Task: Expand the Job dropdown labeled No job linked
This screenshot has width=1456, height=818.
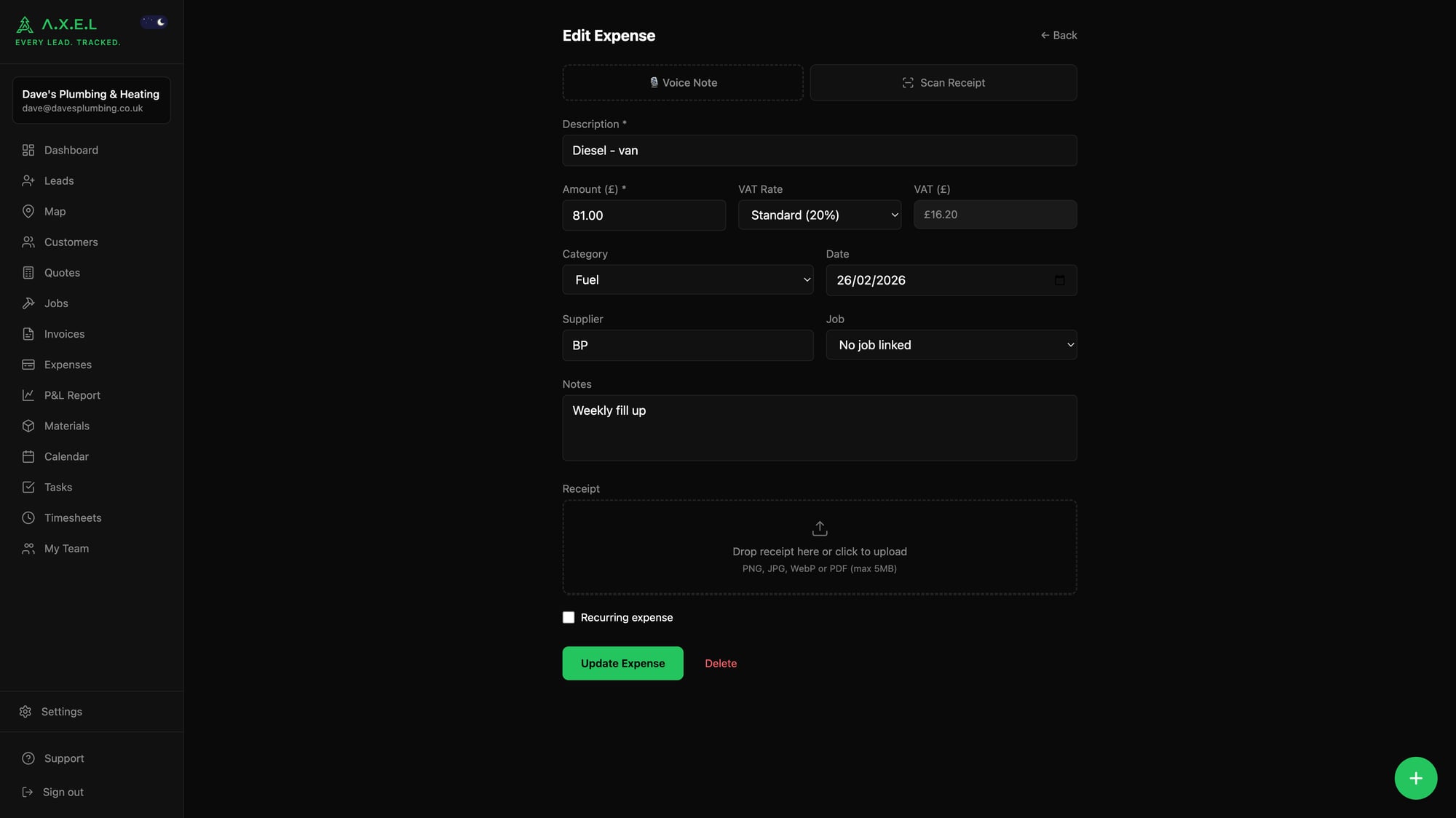Action: 951,344
